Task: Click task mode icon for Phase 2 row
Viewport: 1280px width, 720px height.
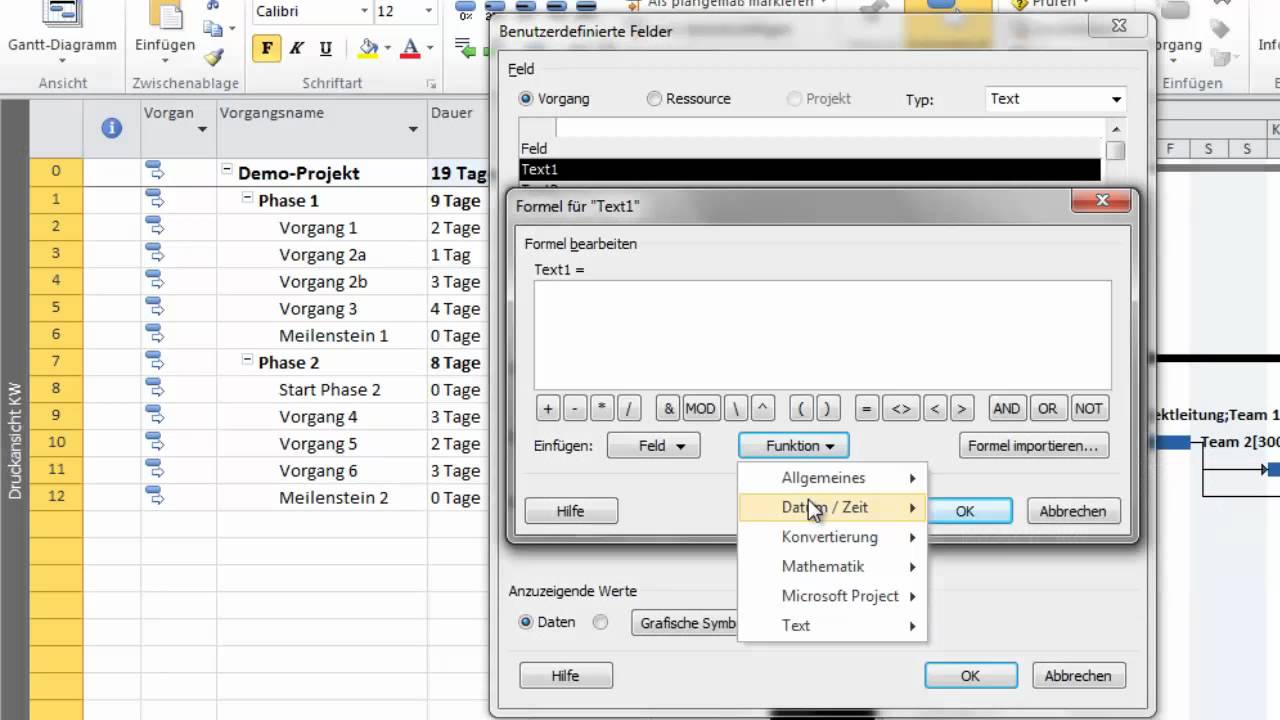Action: [154, 362]
